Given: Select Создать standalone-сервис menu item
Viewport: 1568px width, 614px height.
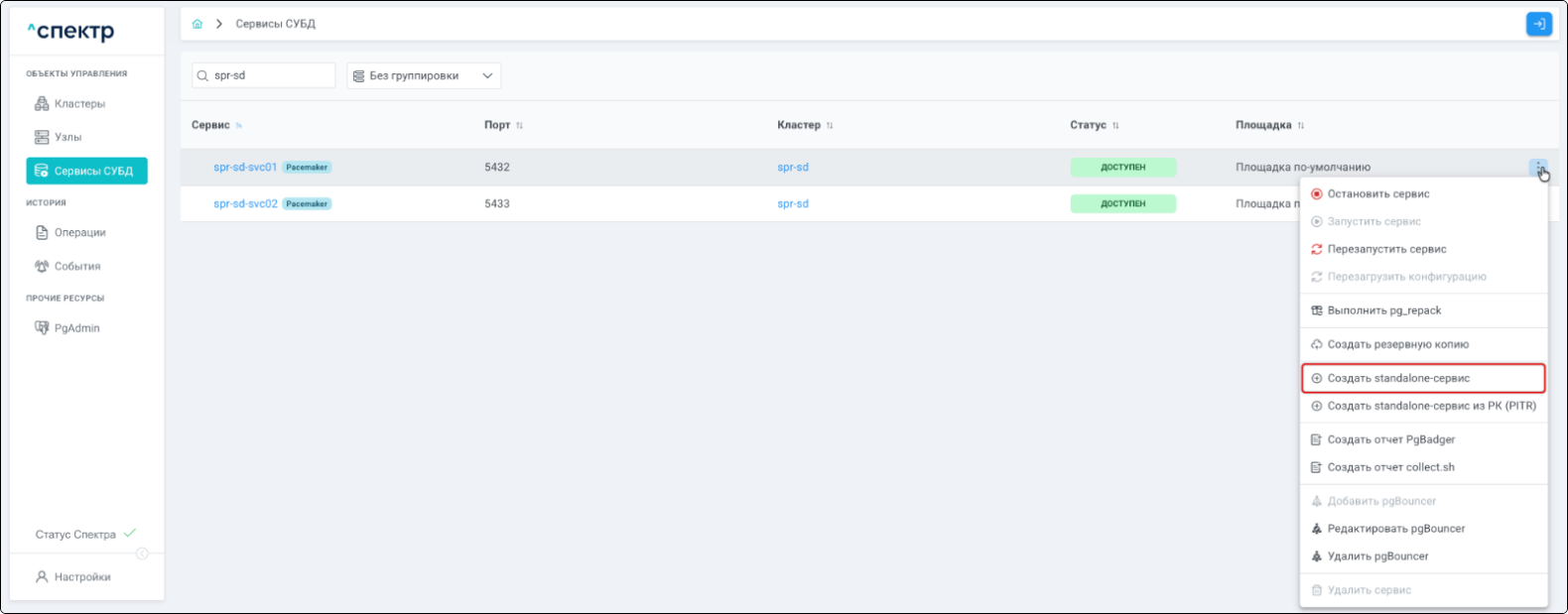Looking at the screenshot, I should [1397, 379].
